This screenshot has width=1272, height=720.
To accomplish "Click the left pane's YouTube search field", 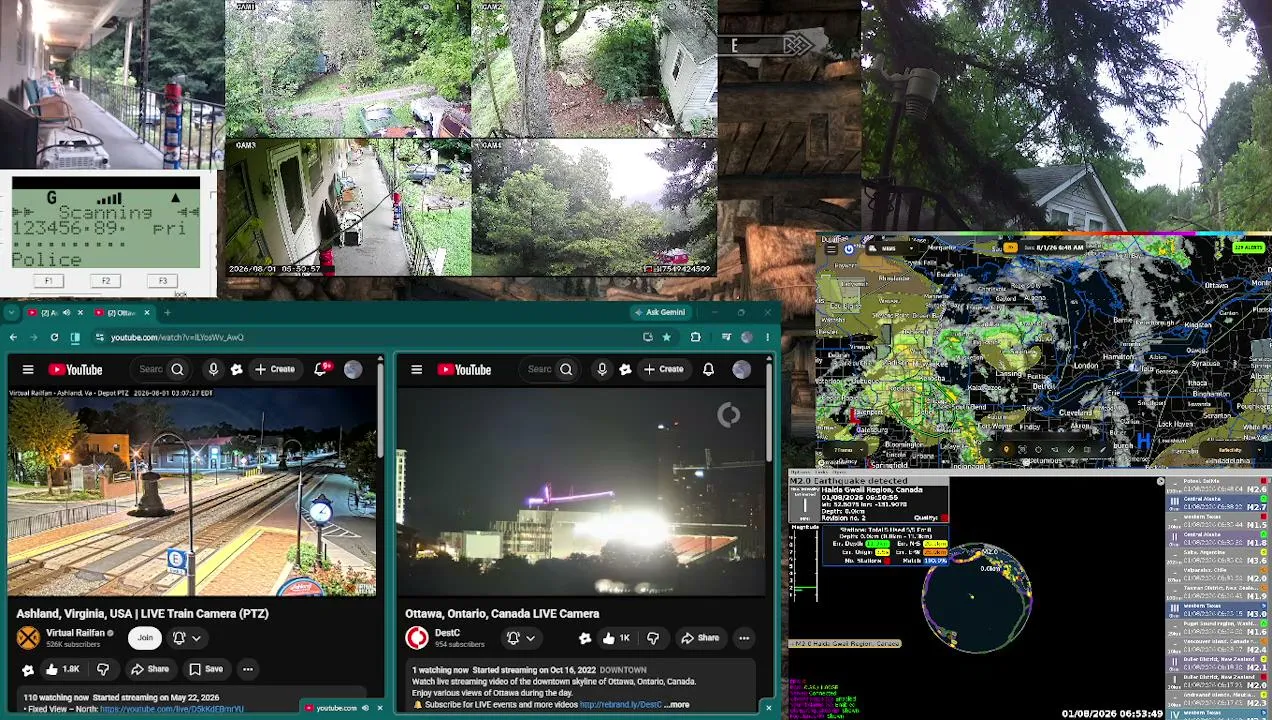I will point(149,370).
